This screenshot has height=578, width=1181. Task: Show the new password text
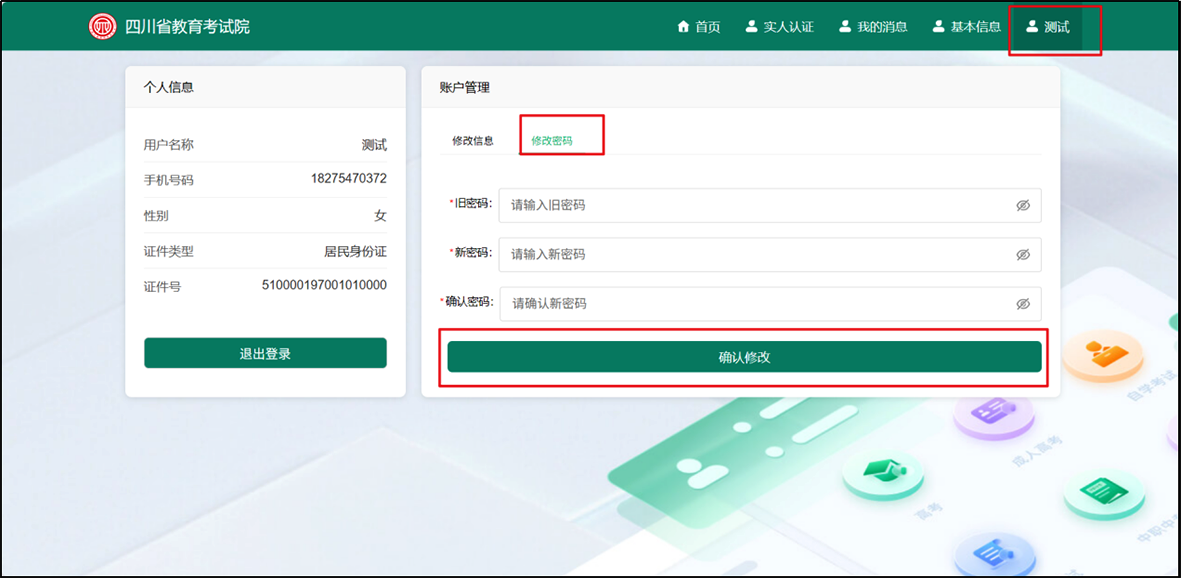(x=1022, y=254)
